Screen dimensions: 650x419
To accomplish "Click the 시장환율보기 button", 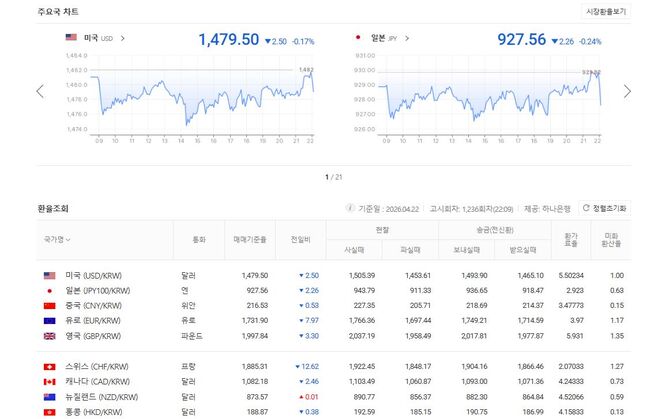I will click(x=606, y=11).
